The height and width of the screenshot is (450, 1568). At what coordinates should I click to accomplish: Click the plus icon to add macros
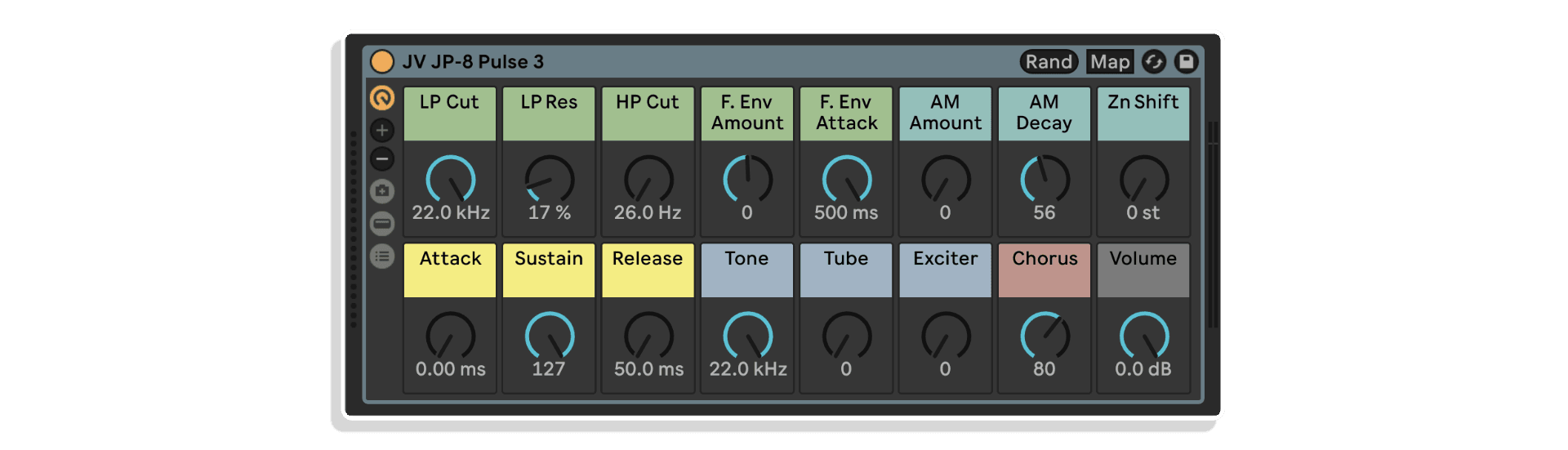(x=381, y=130)
